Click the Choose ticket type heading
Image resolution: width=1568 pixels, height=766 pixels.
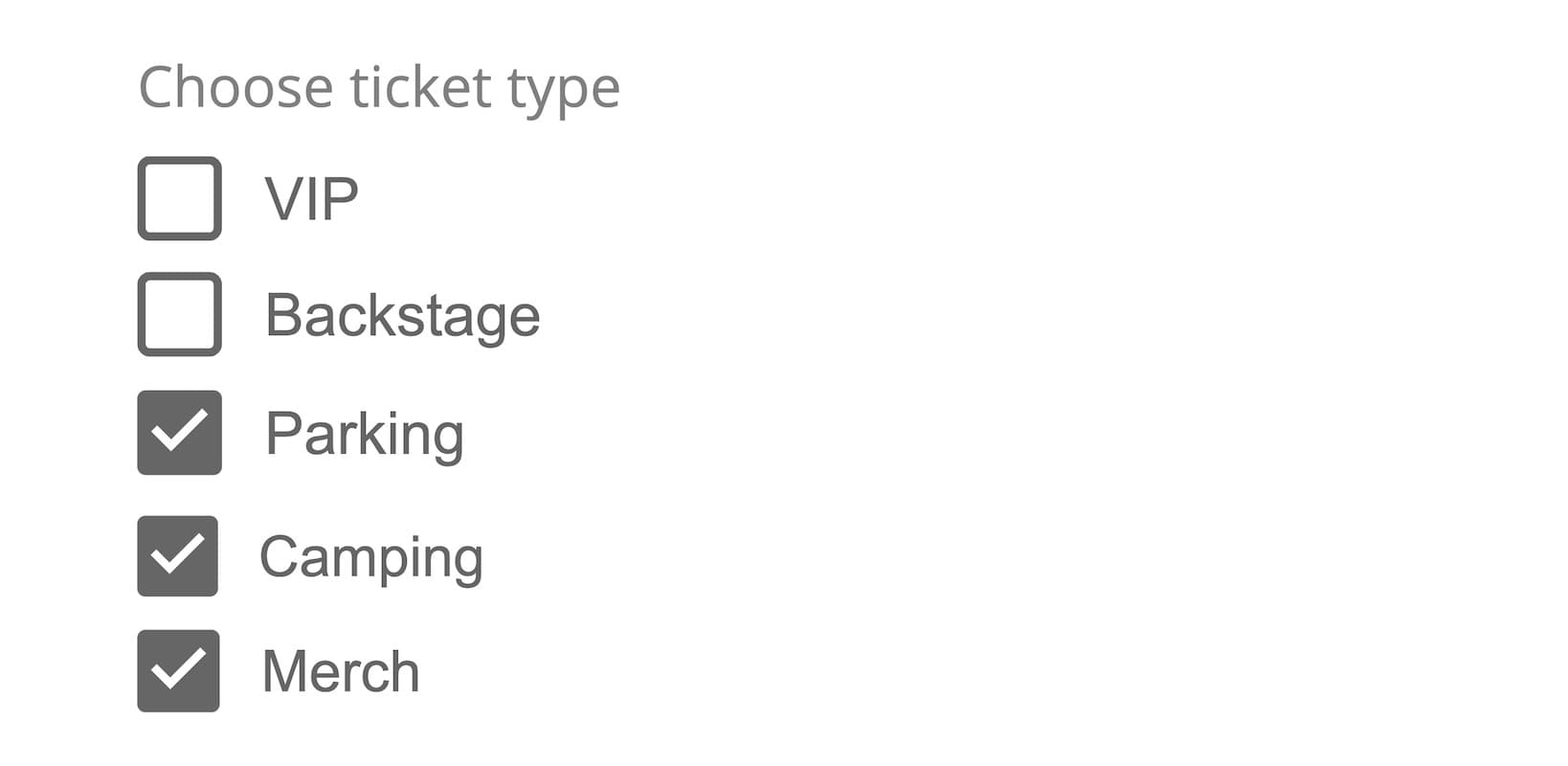378,86
